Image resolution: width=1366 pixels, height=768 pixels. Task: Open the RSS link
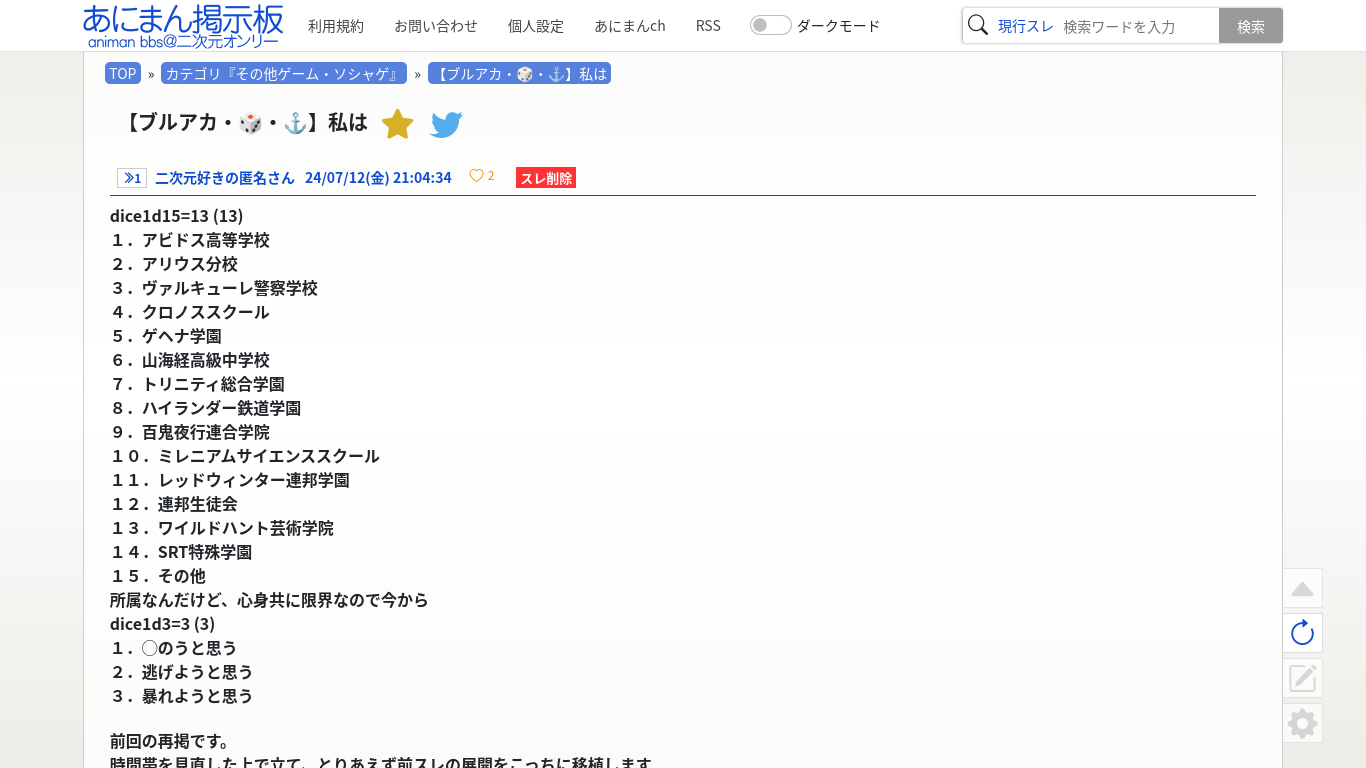point(708,26)
